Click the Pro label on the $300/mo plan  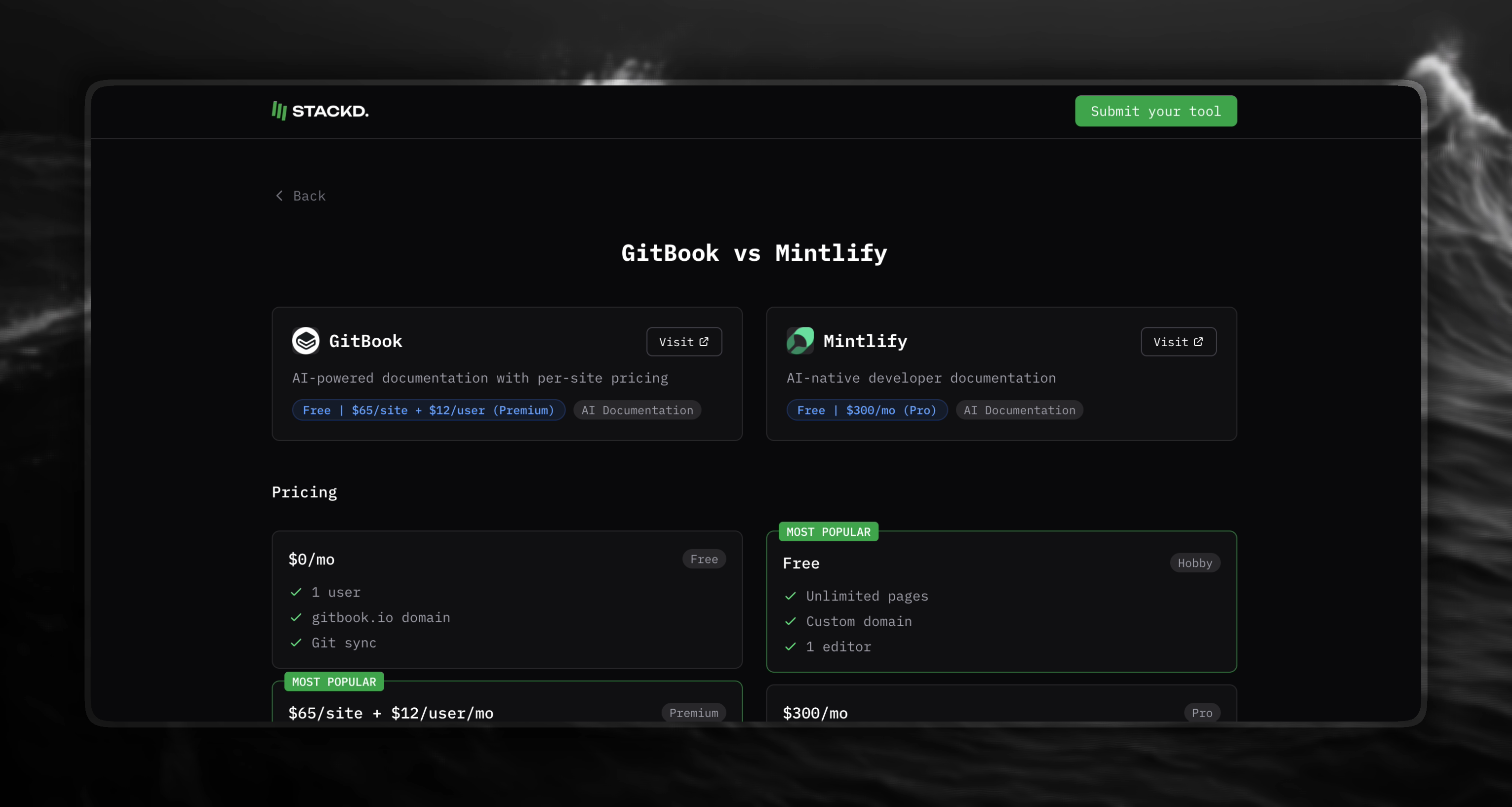pos(1202,713)
